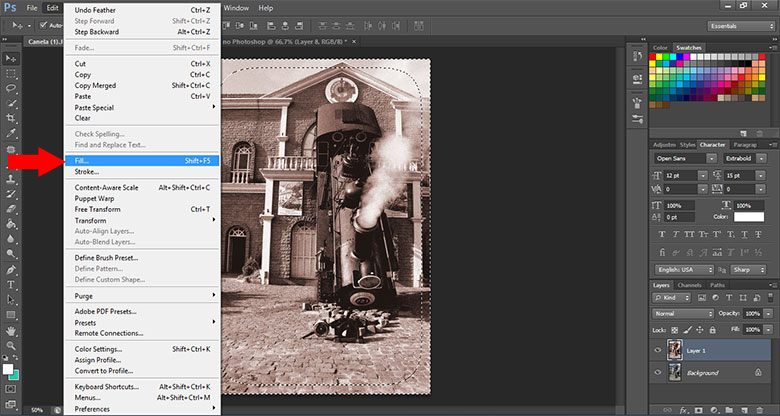Select the Eyedropper tool
780x416 pixels.
click(x=11, y=133)
